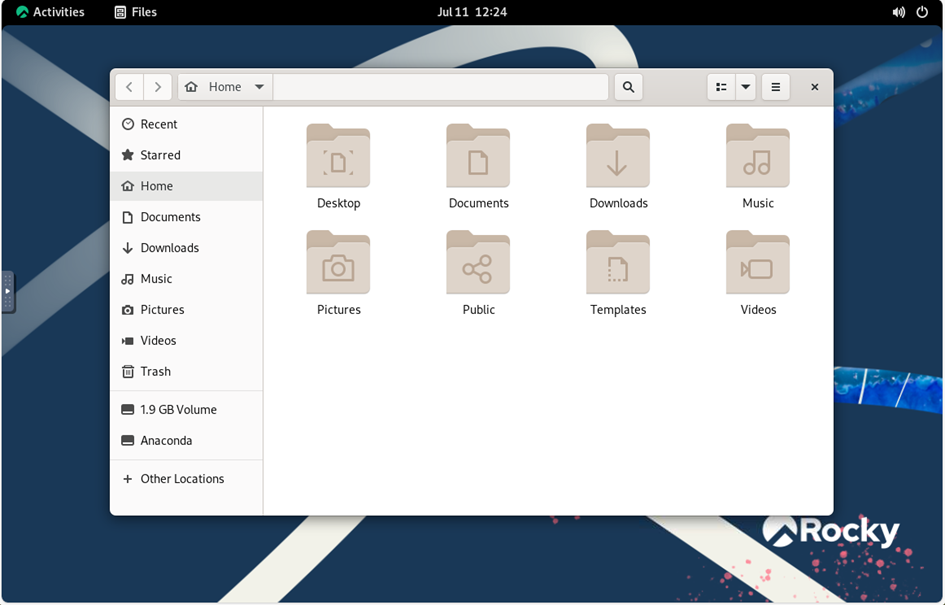Open the Activities overview
The width and height of the screenshot is (945, 605).
tap(50, 12)
